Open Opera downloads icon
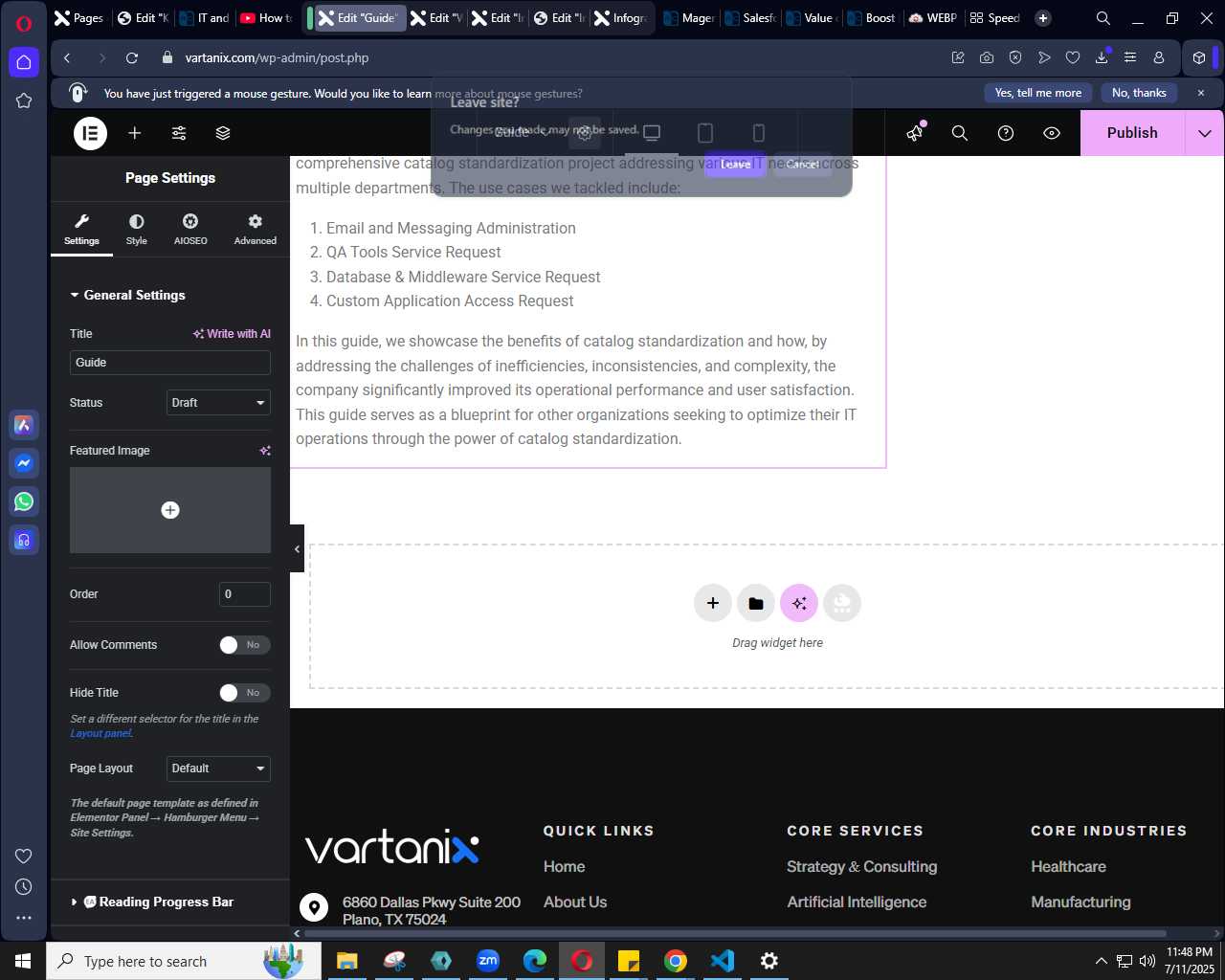The height and width of the screenshot is (980, 1225). 1102,57
